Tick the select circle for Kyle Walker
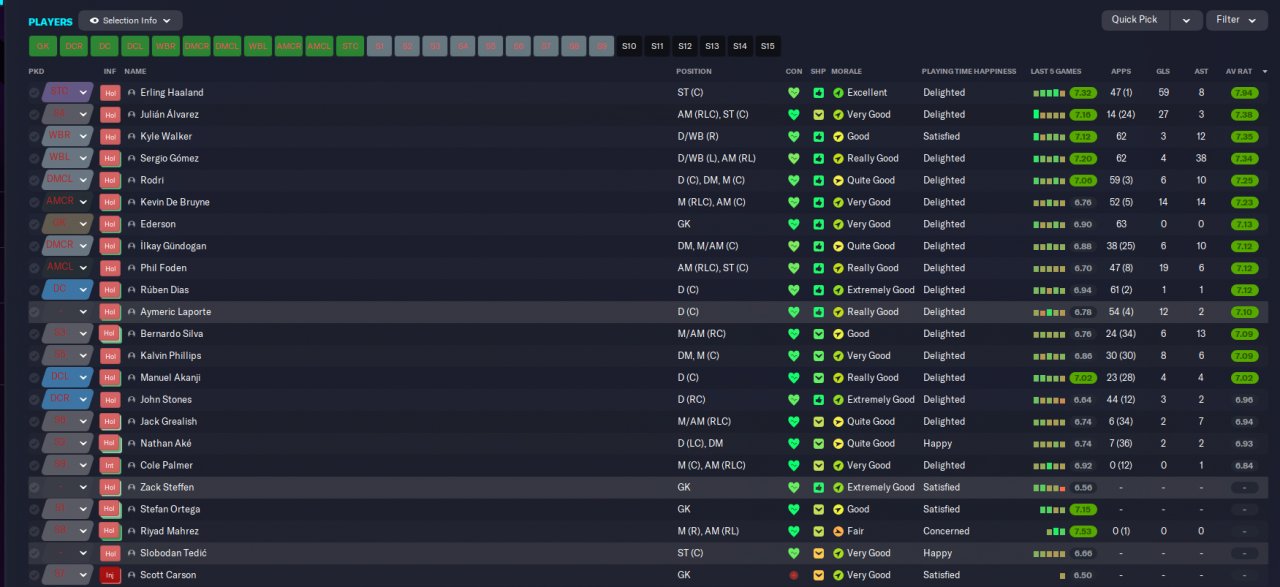Viewport: 1280px width, 587px height. (34, 136)
